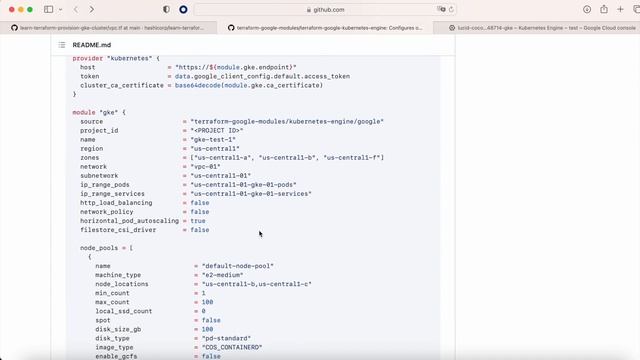Click the "<PROJECT ID>" value
This screenshot has width=640, height=360.
point(217,131)
